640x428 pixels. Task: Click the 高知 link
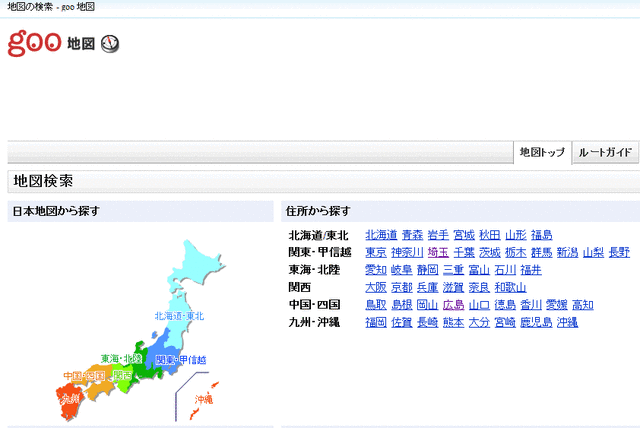click(583, 305)
